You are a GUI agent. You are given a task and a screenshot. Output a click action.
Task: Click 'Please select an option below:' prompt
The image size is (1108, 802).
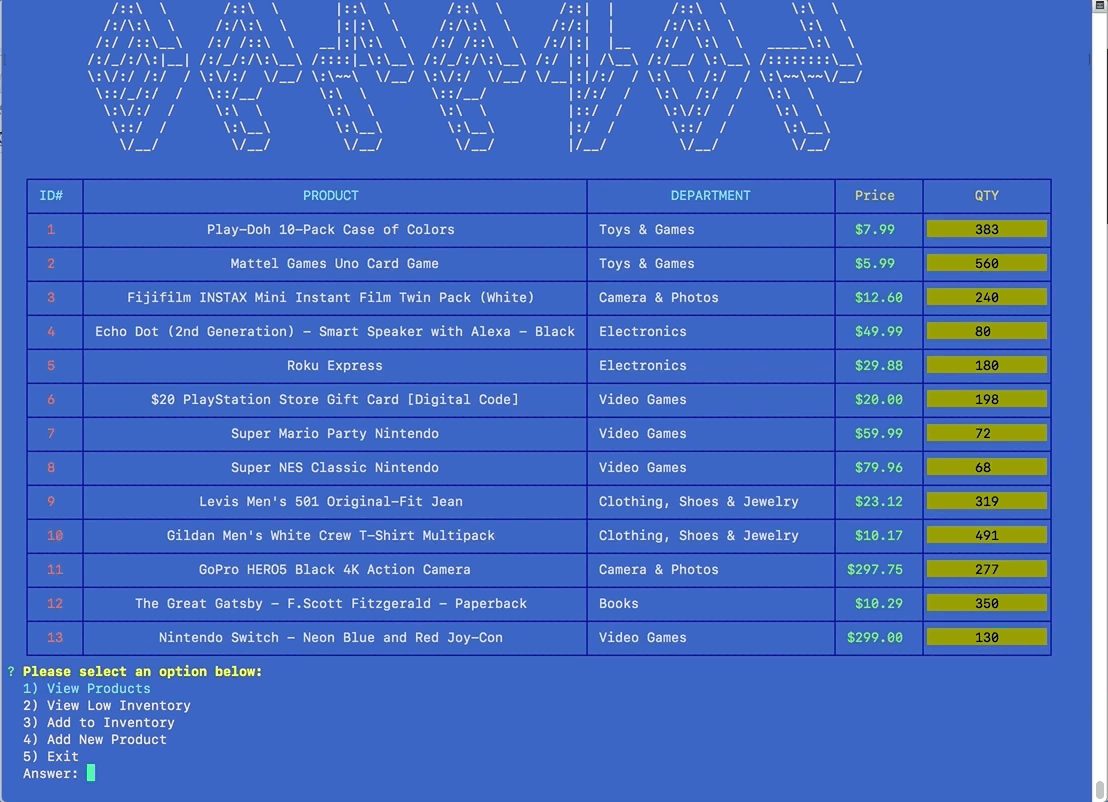point(142,671)
